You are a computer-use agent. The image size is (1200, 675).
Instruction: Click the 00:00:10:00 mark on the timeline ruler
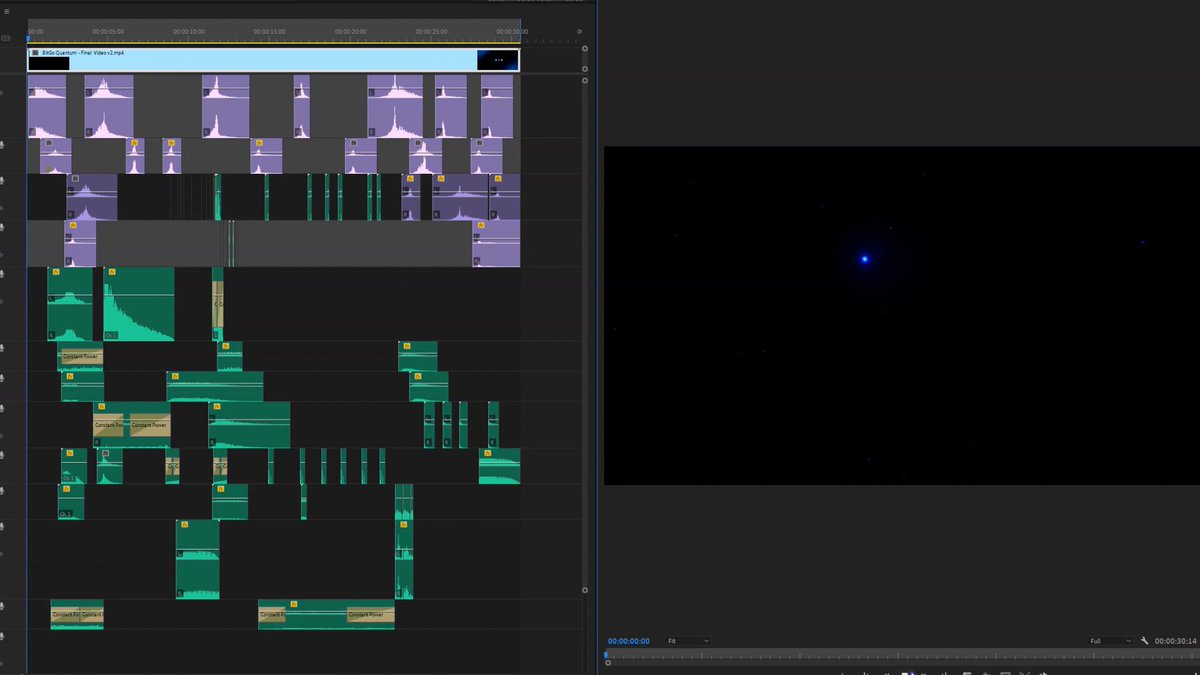pos(189,32)
